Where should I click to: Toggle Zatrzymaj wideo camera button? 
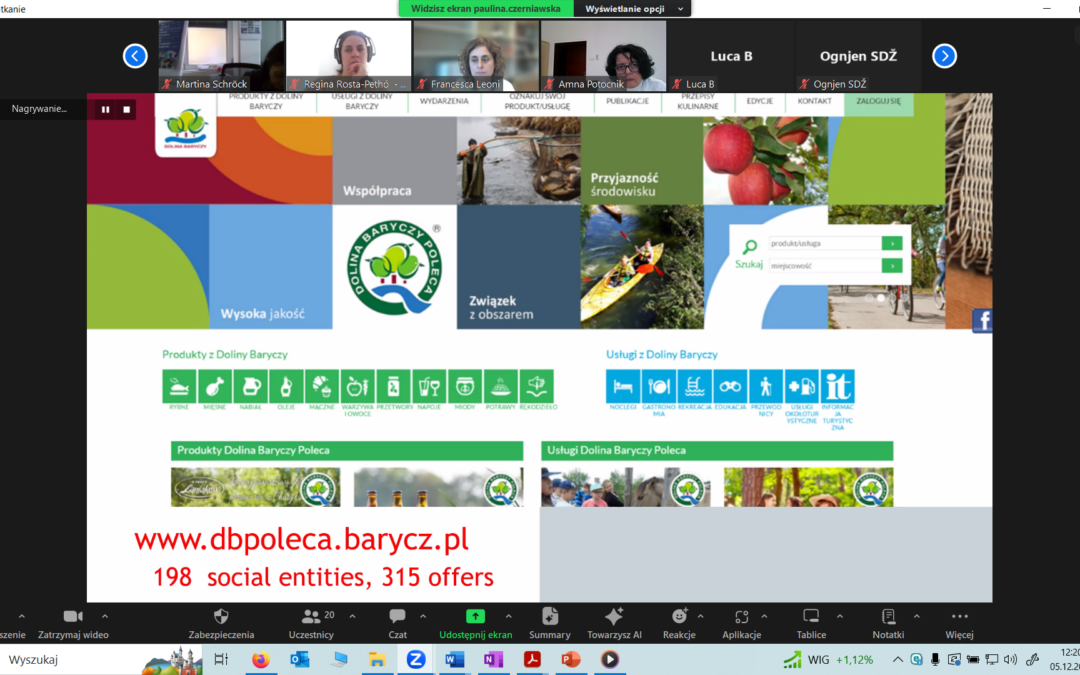click(x=72, y=617)
